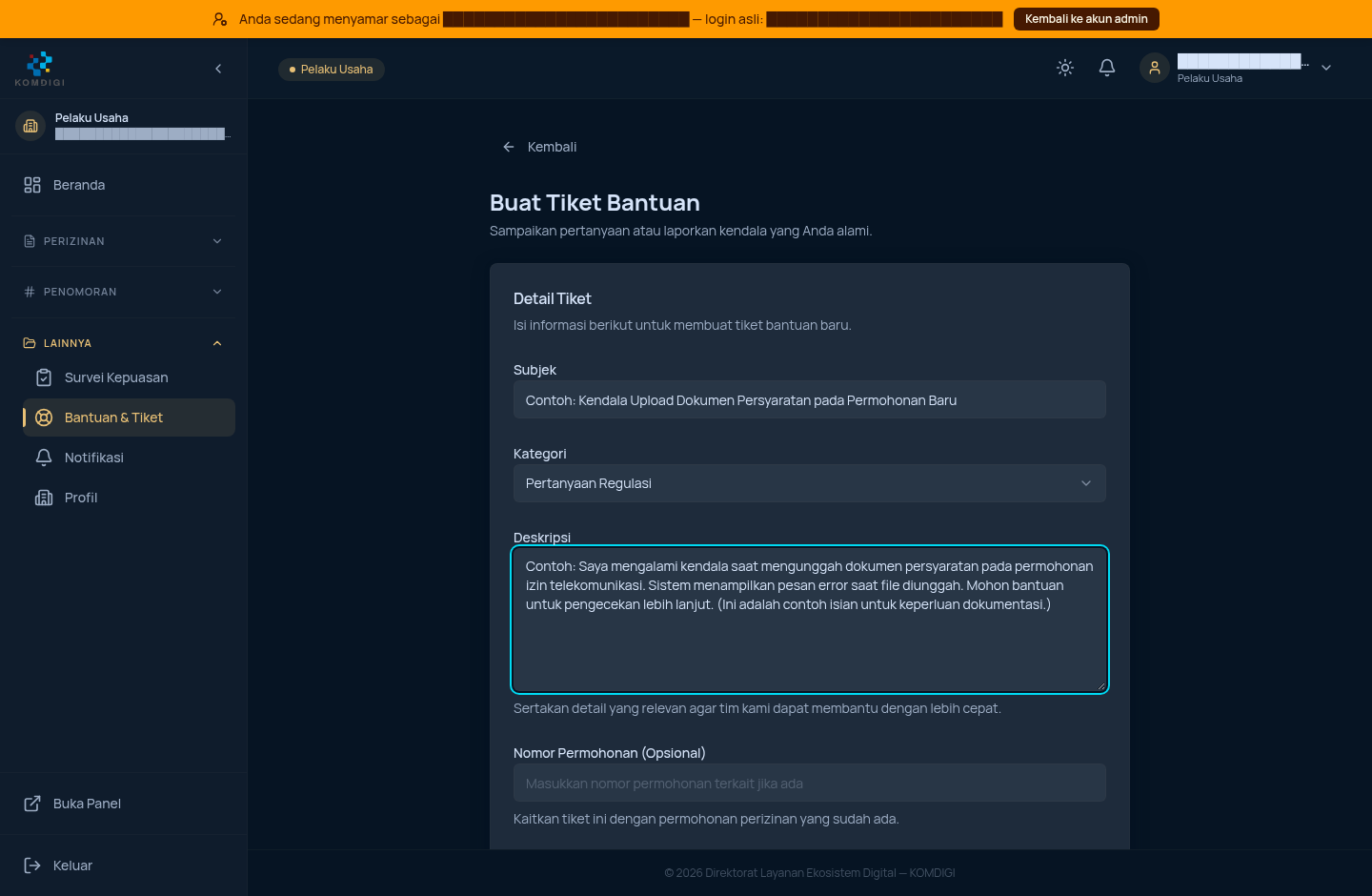Click the Kembali back link
The image size is (1372, 896).
pos(539,147)
